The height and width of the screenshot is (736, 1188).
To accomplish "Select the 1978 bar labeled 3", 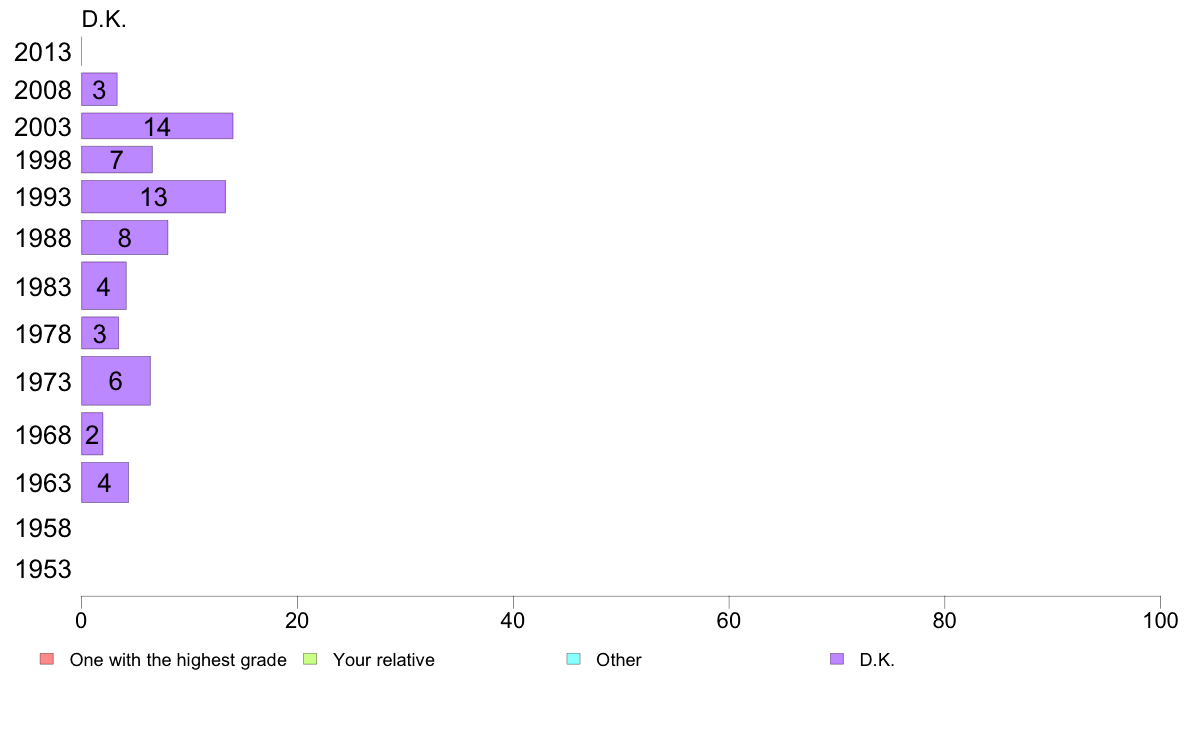I will click(x=100, y=333).
